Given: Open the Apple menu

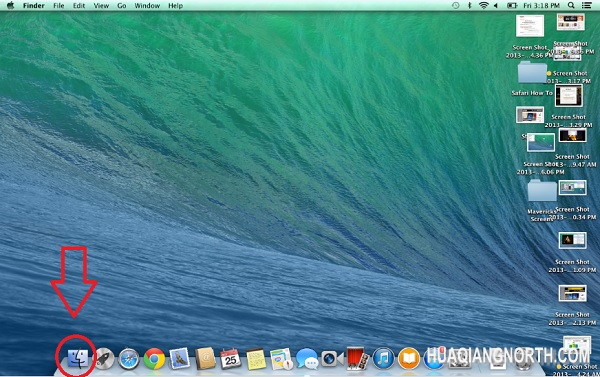Looking at the screenshot, I should (10, 5).
